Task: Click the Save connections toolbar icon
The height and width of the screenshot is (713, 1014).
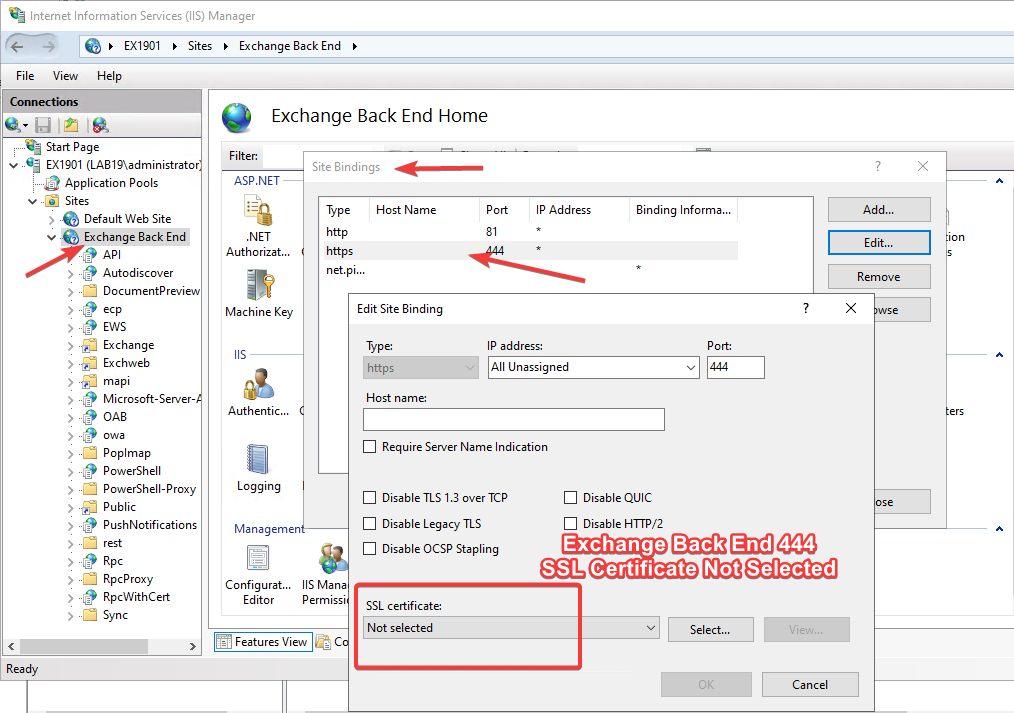Action: click(43, 125)
